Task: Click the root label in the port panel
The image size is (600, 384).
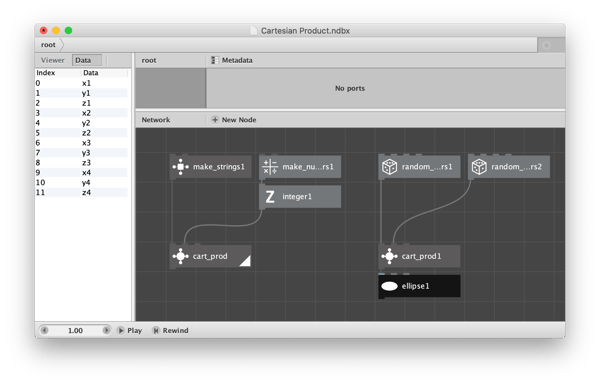Action: click(x=149, y=60)
